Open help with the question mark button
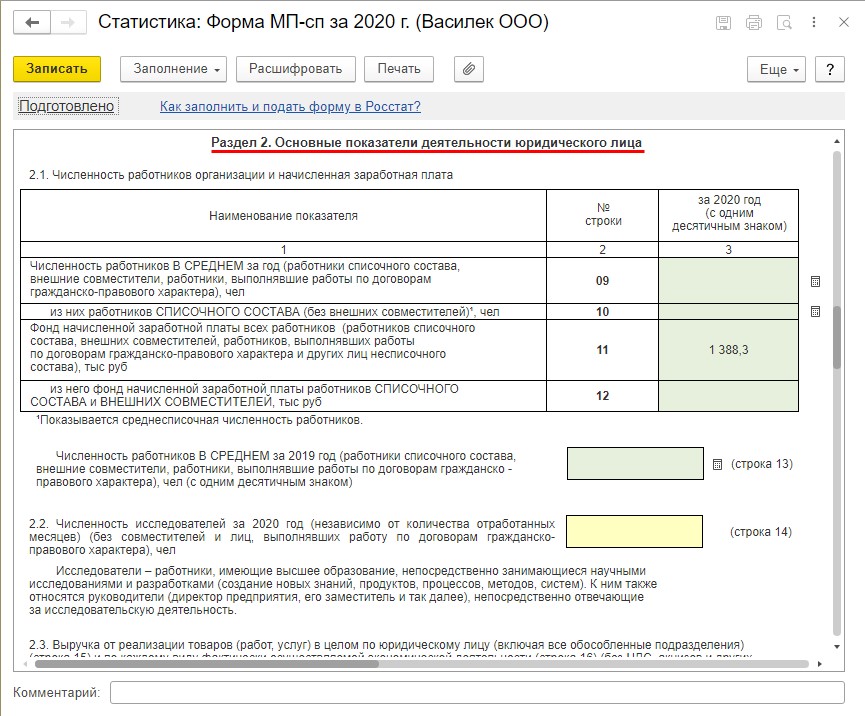The width and height of the screenshot is (865, 716). pyautogui.click(x=830, y=70)
